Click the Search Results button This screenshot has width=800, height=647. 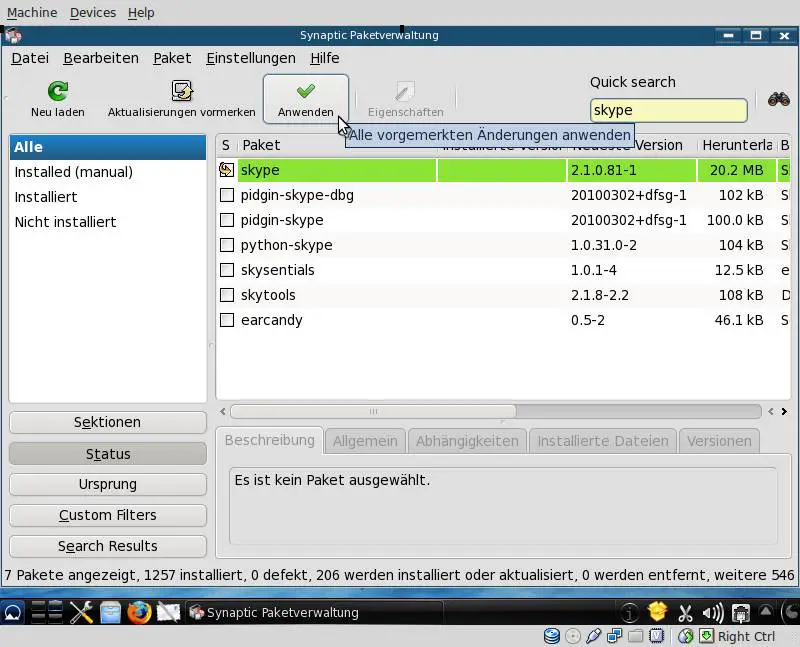108,546
